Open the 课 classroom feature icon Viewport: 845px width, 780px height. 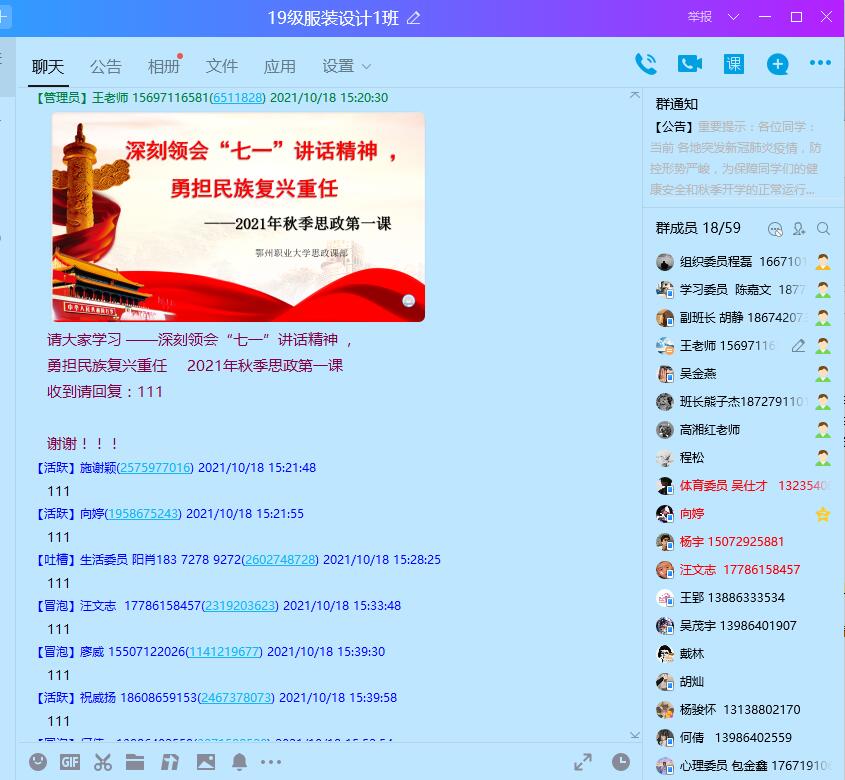[734, 64]
